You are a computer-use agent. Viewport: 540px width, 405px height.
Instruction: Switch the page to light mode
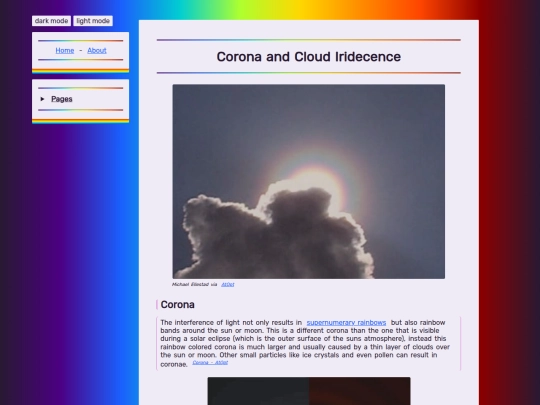point(93,21)
